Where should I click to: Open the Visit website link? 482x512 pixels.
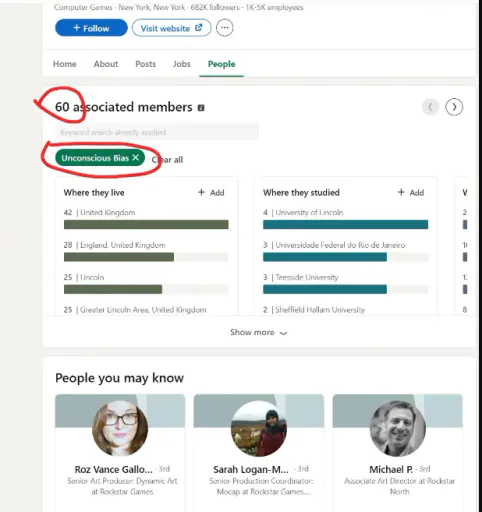point(171,28)
